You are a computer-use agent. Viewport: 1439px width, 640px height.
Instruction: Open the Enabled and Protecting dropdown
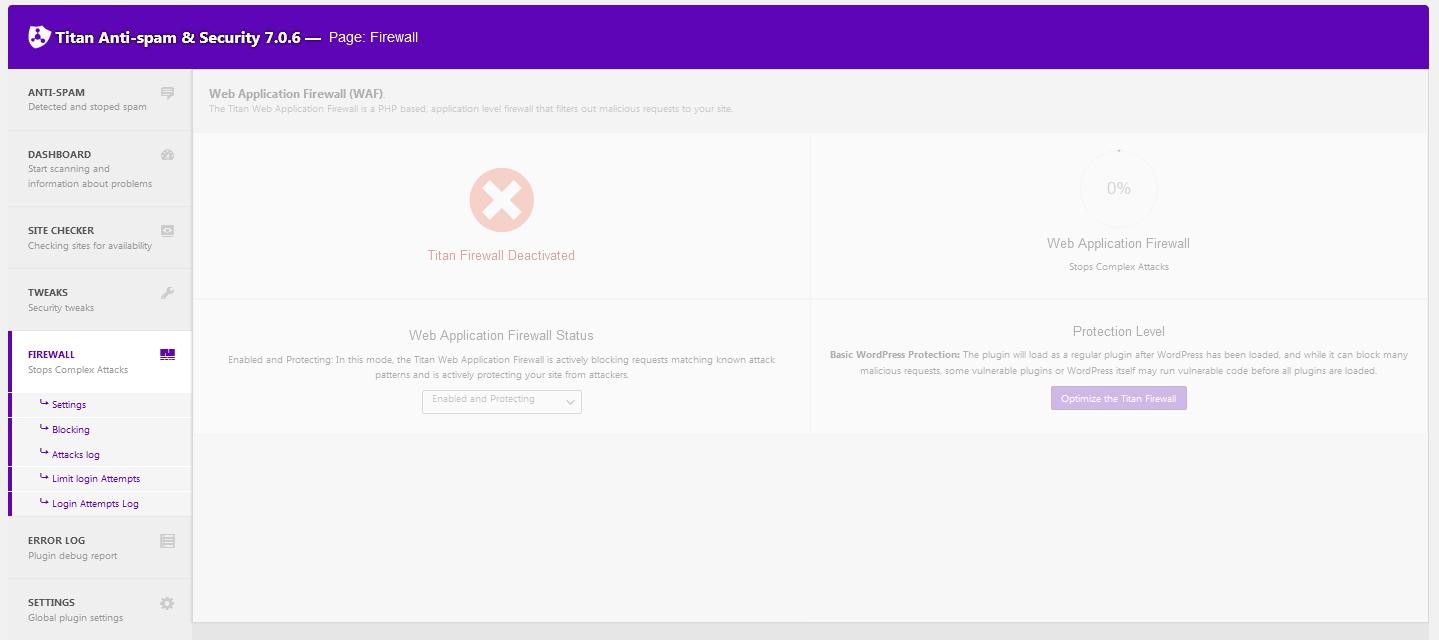502,401
